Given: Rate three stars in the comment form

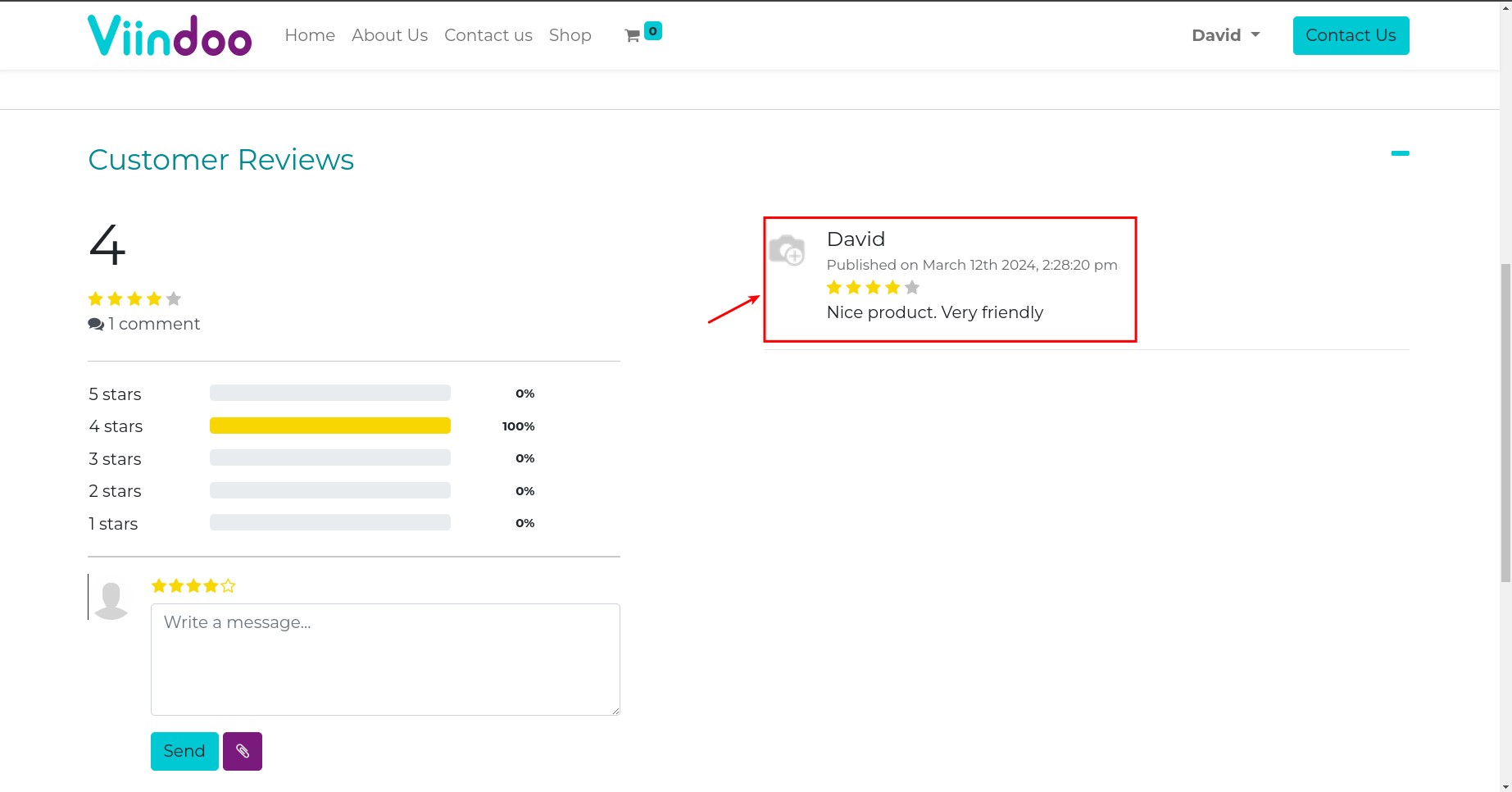Looking at the screenshot, I should 193,585.
